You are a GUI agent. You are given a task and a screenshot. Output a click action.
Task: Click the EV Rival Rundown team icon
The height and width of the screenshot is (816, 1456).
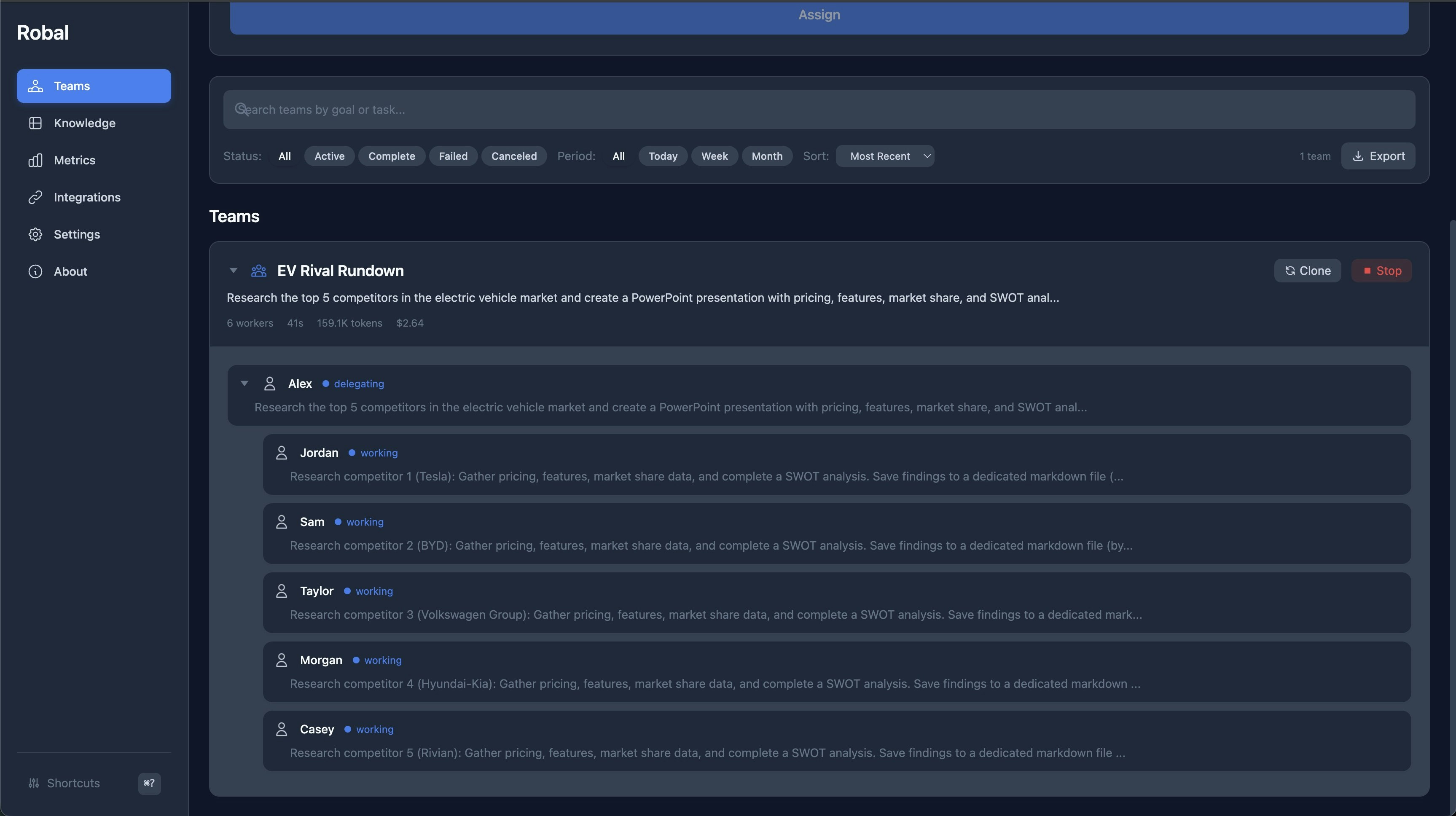259,271
